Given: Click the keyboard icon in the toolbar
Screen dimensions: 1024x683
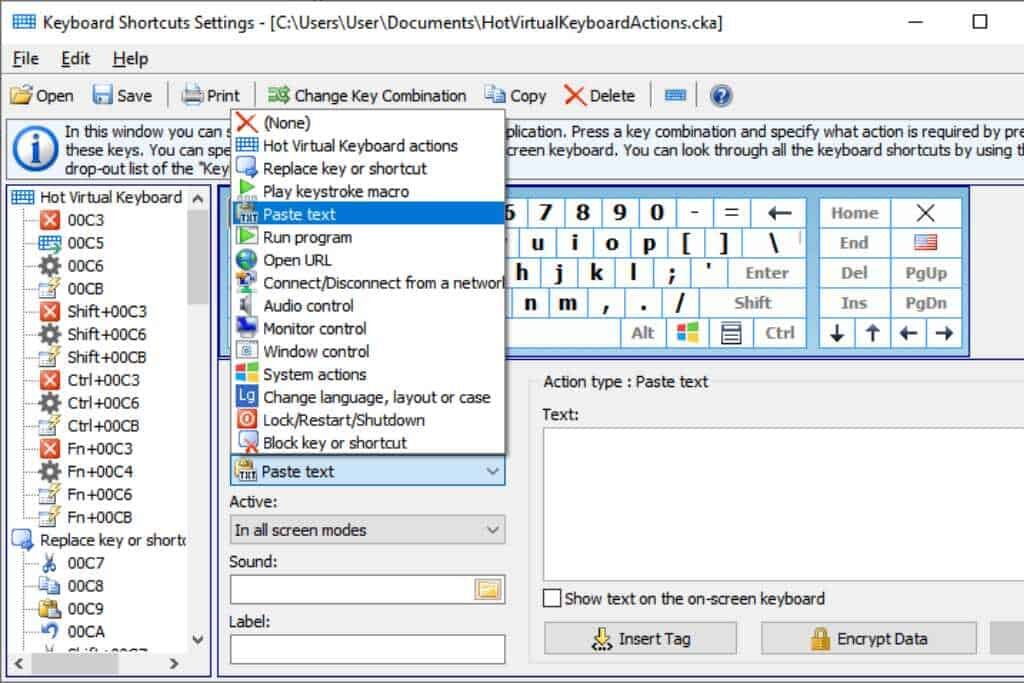Looking at the screenshot, I should tap(675, 95).
